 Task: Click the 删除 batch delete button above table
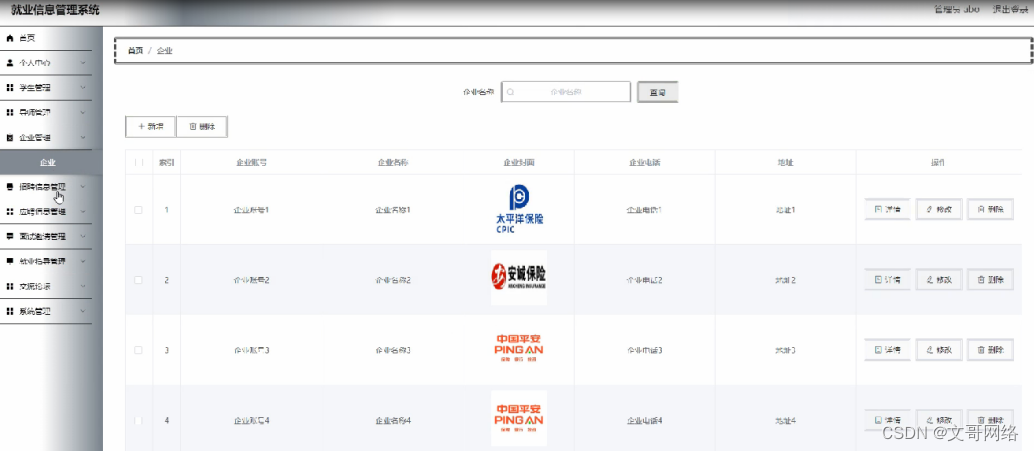click(x=202, y=127)
